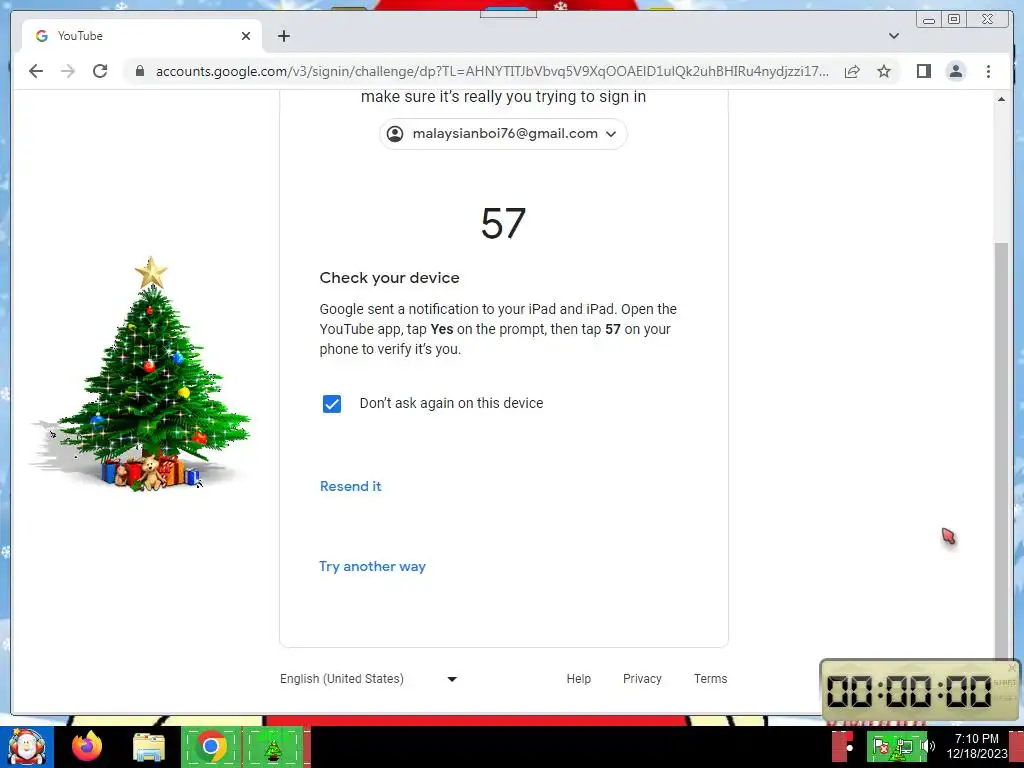Open Action Center flag tray icon
Screen dimensions: 1024x768
click(880, 746)
